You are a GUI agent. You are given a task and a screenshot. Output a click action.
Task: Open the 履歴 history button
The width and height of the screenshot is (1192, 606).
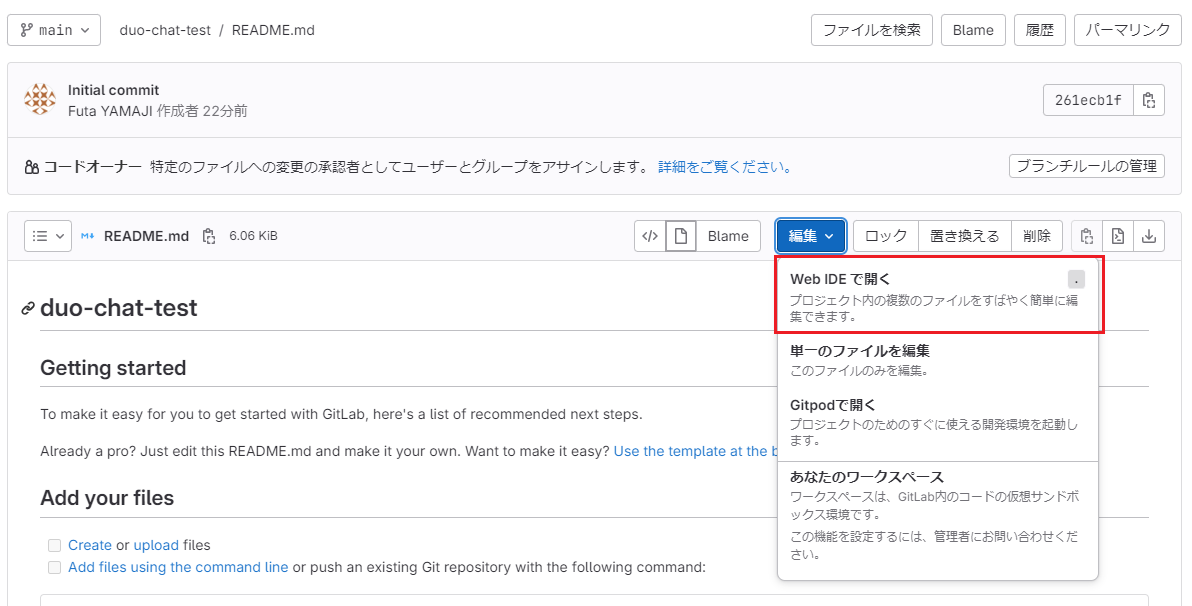pyautogui.click(x=1039, y=30)
